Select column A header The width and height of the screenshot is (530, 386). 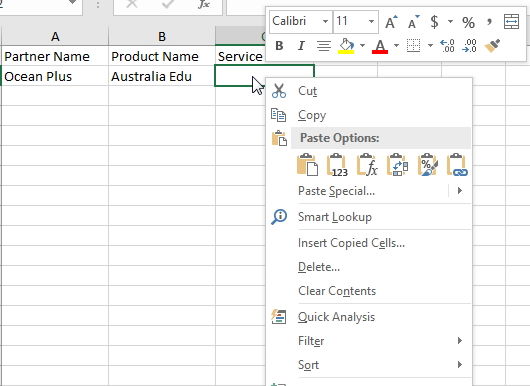tap(55, 36)
